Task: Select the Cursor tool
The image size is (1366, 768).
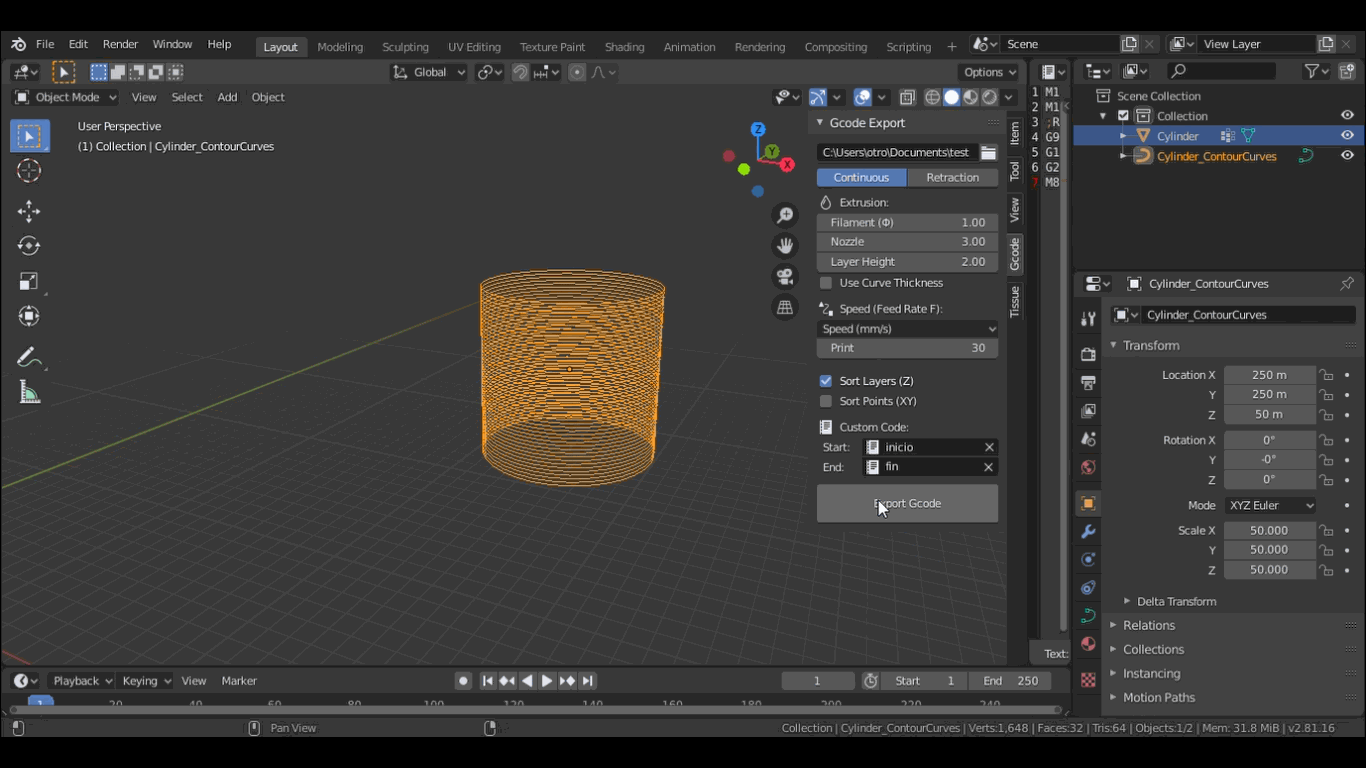Action: coord(29,171)
